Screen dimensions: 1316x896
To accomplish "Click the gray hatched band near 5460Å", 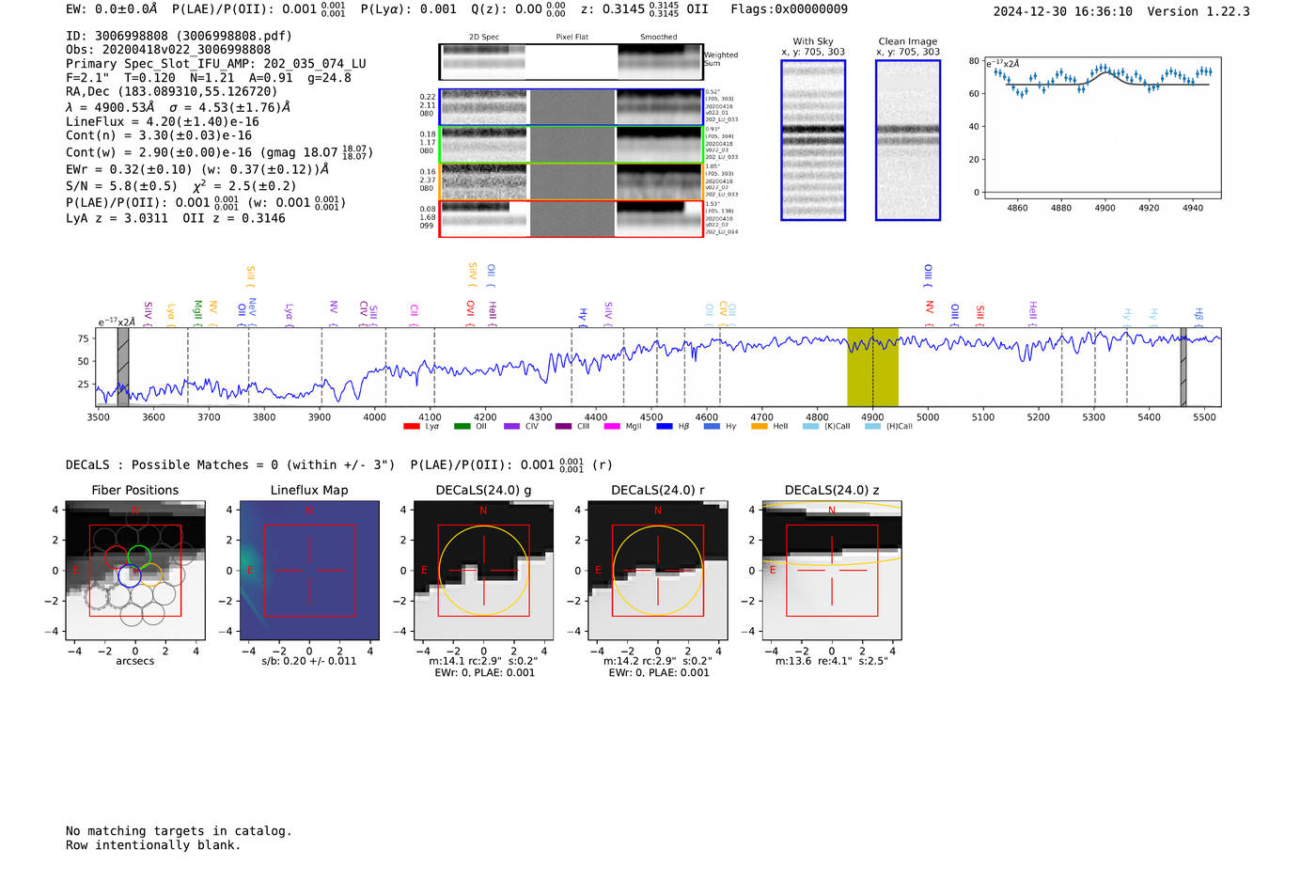I will pyautogui.click(x=1184, y=367).
